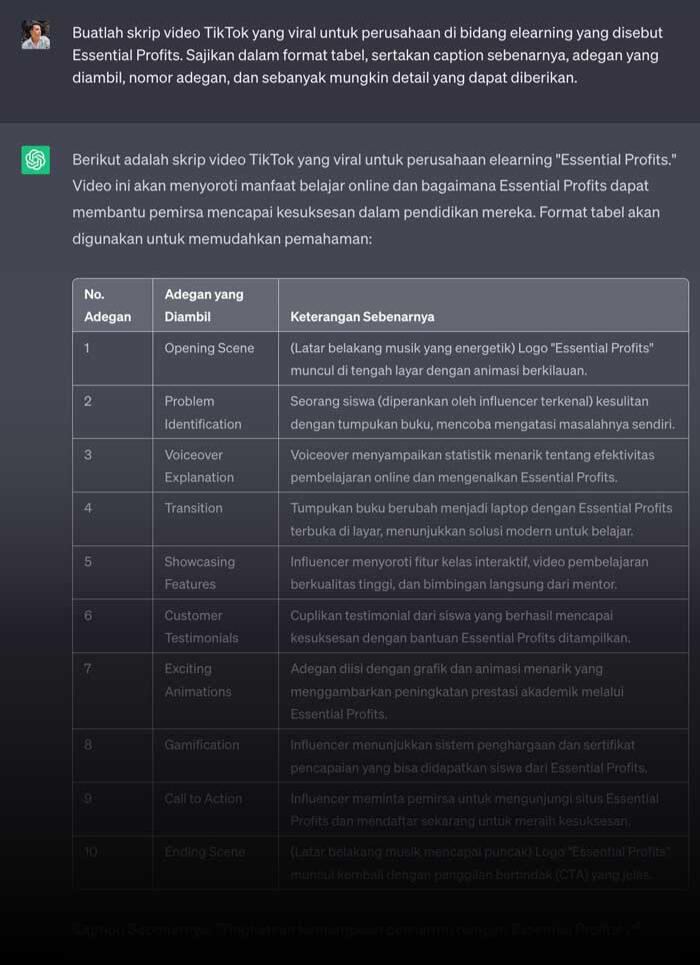
Task: Click the 'Ending Scene' cell
Action: coord(215,863)
